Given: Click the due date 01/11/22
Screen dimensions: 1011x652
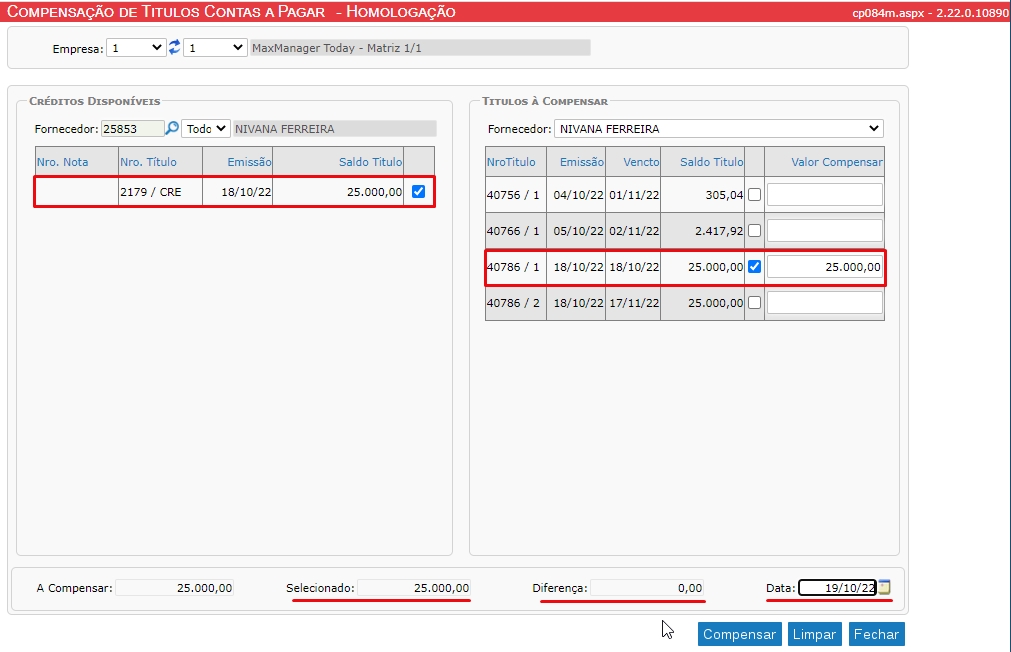Looking at the screenshot, I should pyautogui.click(x=634, y=195).
